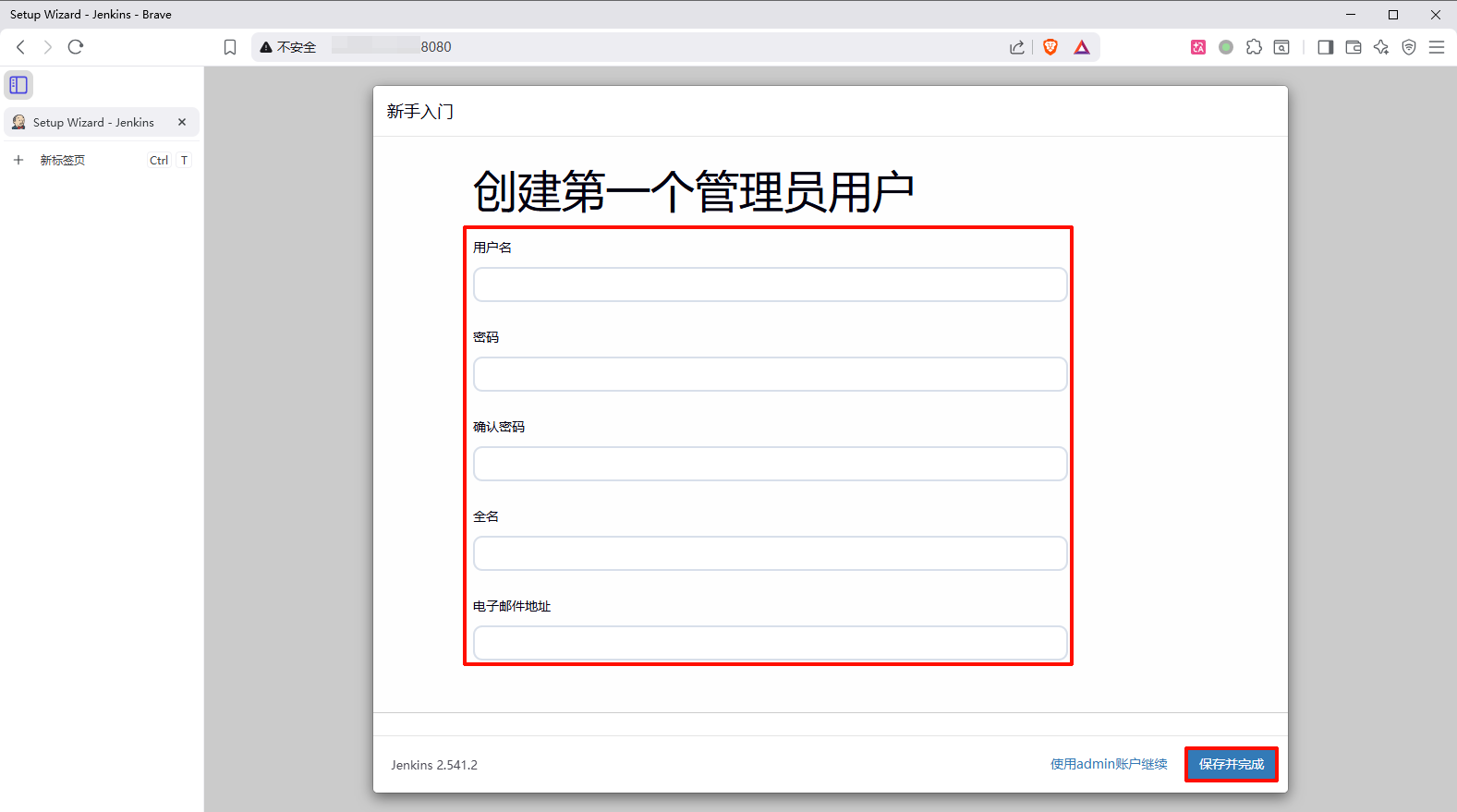Click 使用admin账户继续 link

[x=1109, y=764]
